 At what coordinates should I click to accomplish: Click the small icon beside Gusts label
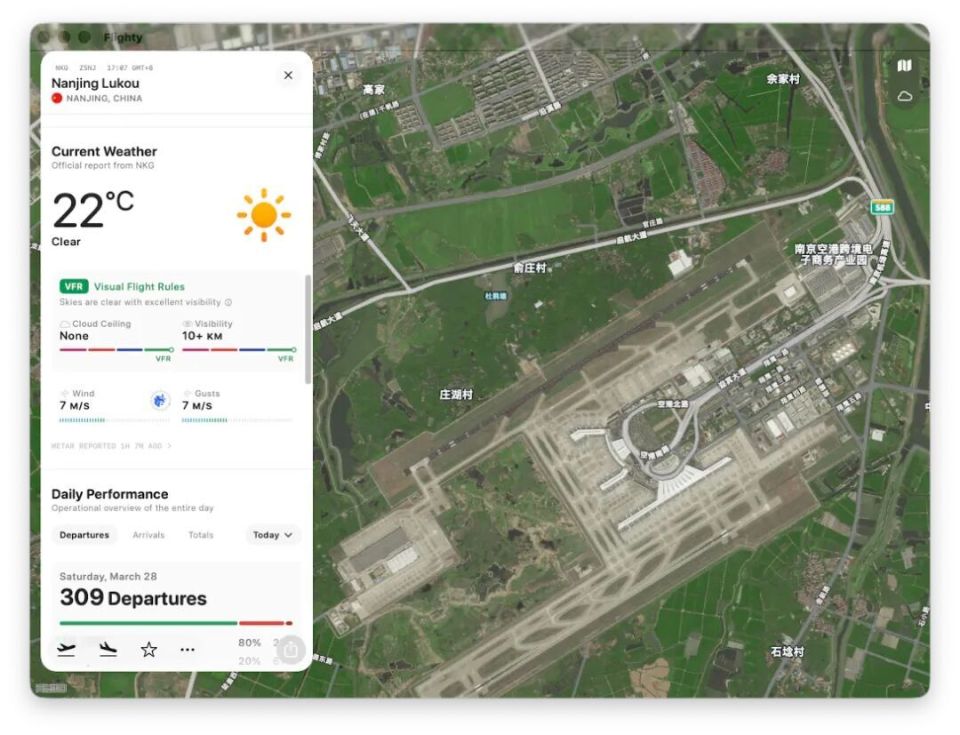(x=187, y=393)
